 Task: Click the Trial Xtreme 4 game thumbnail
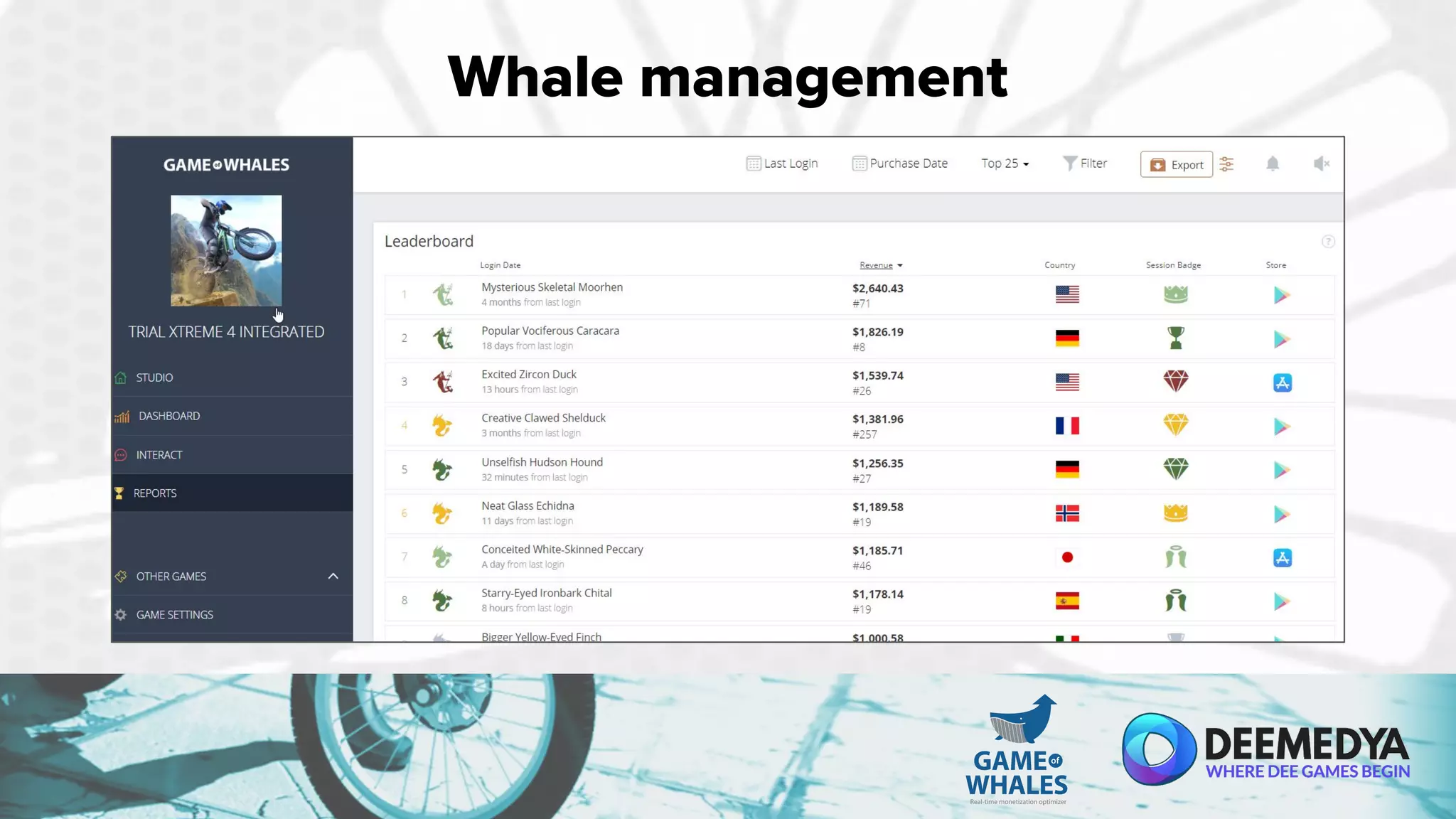tap(226, 250)
